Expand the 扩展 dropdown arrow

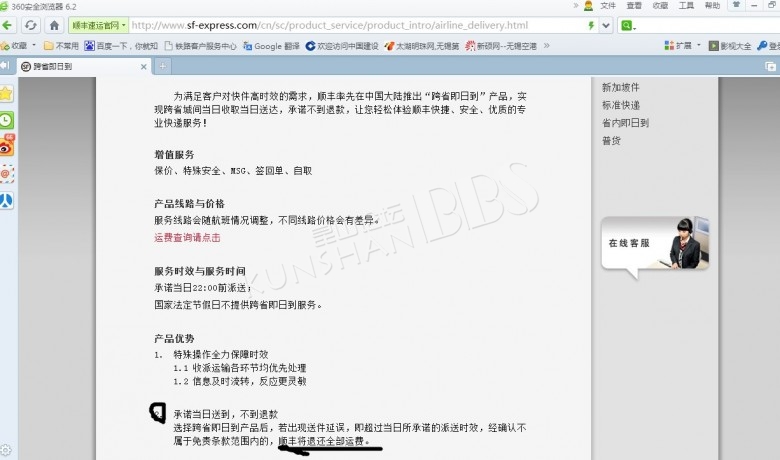tap(698, 45)
